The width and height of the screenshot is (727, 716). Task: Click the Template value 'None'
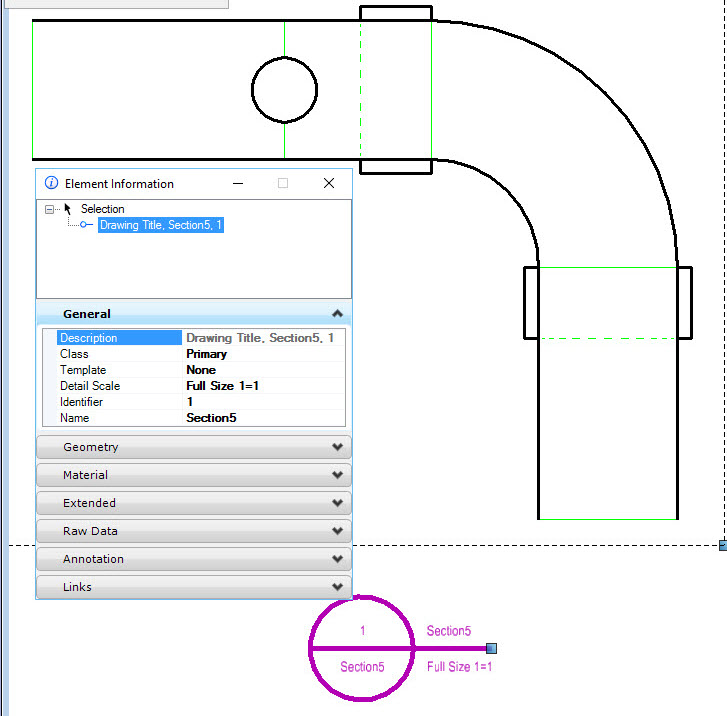coord(201,370)
